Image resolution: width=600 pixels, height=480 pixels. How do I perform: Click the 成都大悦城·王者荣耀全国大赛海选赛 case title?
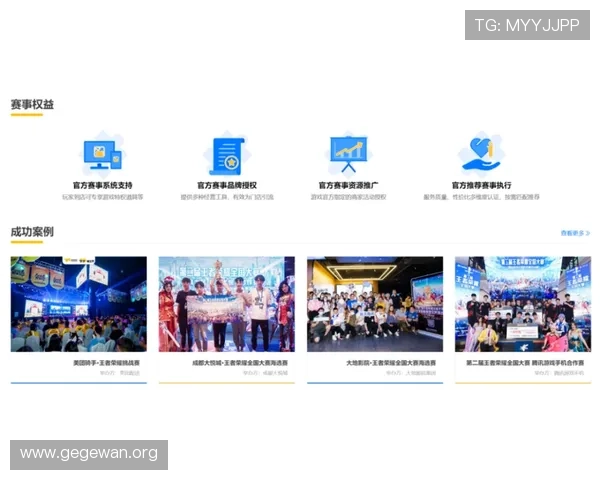click(240, 362)
